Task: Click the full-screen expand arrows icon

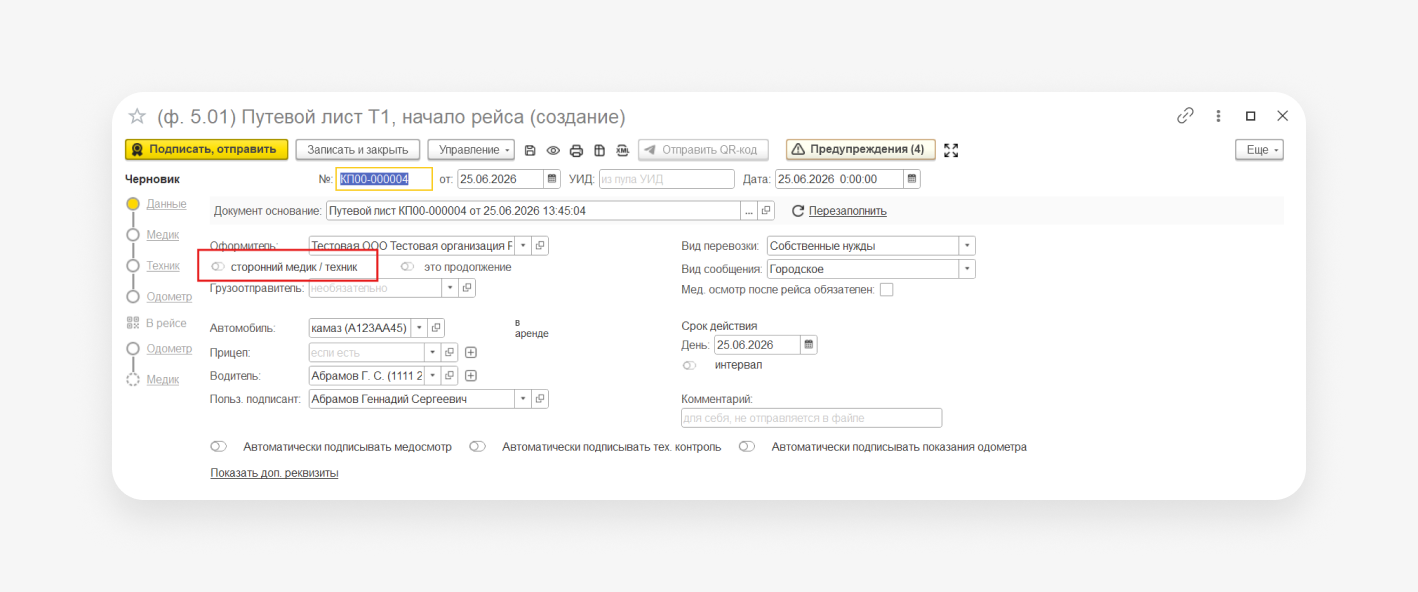Action: [951, 150]
